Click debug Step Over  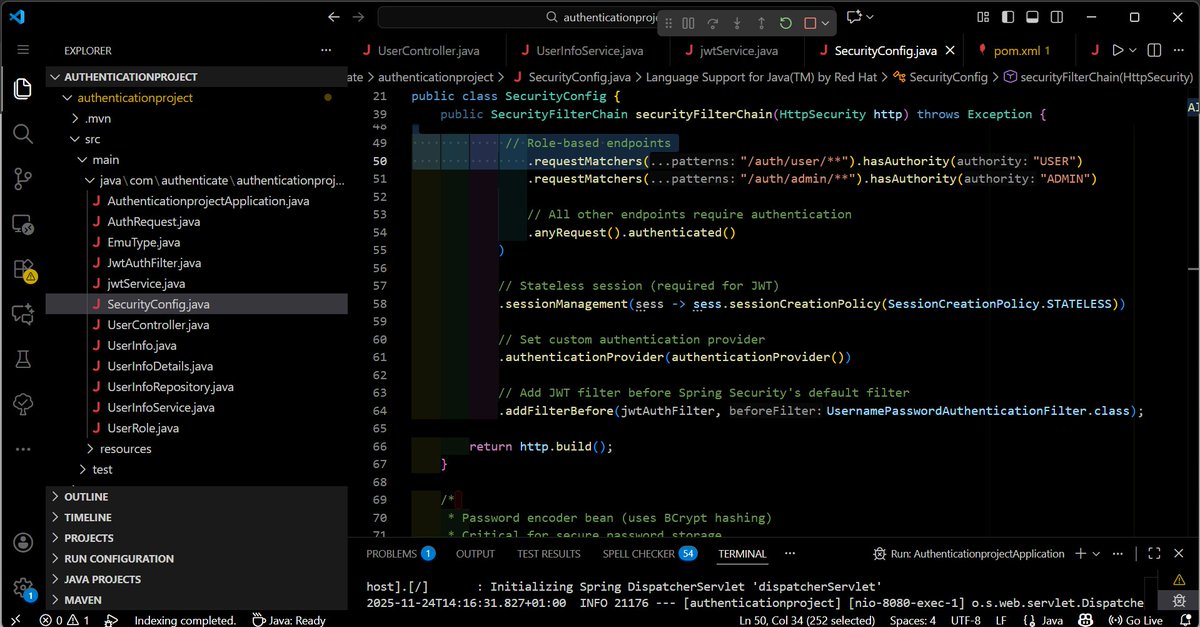(x=713, y=23)
